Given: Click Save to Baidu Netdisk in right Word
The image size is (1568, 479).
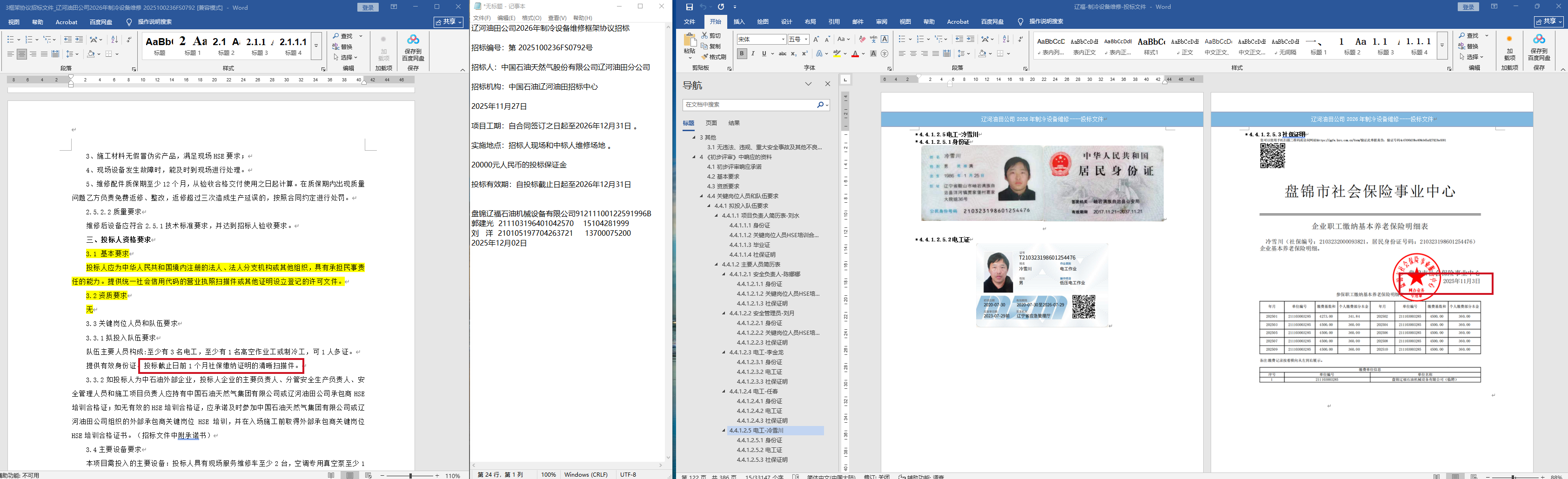Looking at the screenshot, I should point(1539,47).
